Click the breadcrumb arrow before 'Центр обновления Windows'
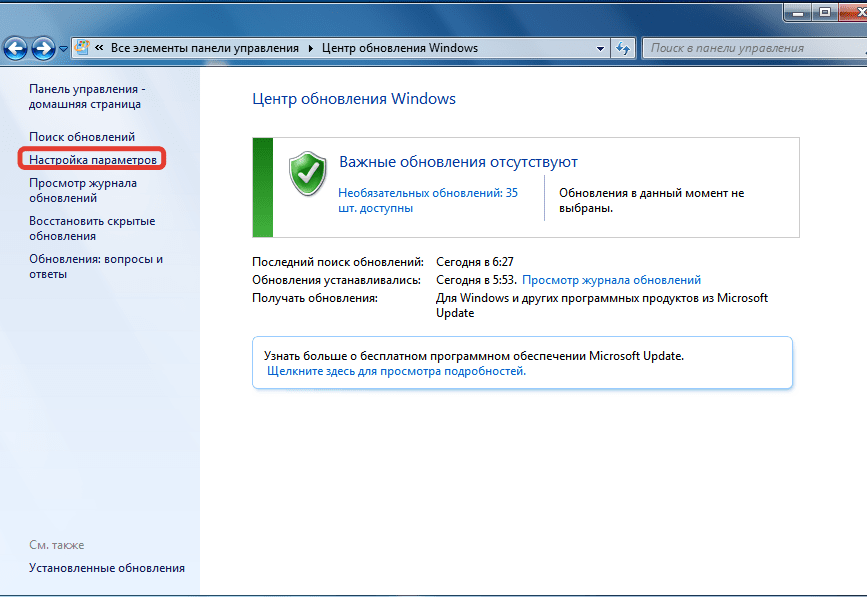 [310, 49]
